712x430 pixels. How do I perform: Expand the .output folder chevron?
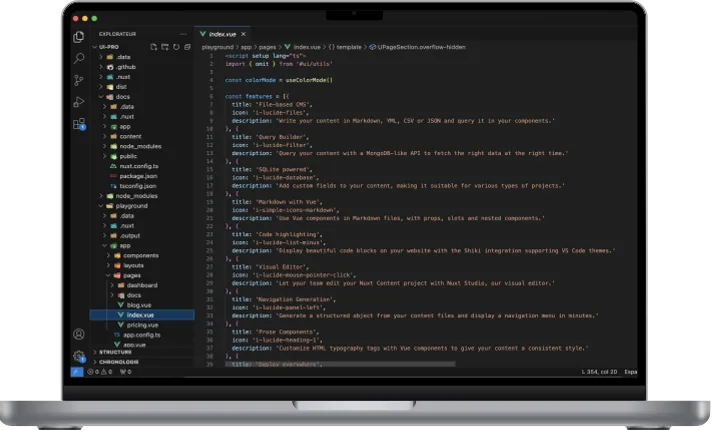(x=105, y=236)
